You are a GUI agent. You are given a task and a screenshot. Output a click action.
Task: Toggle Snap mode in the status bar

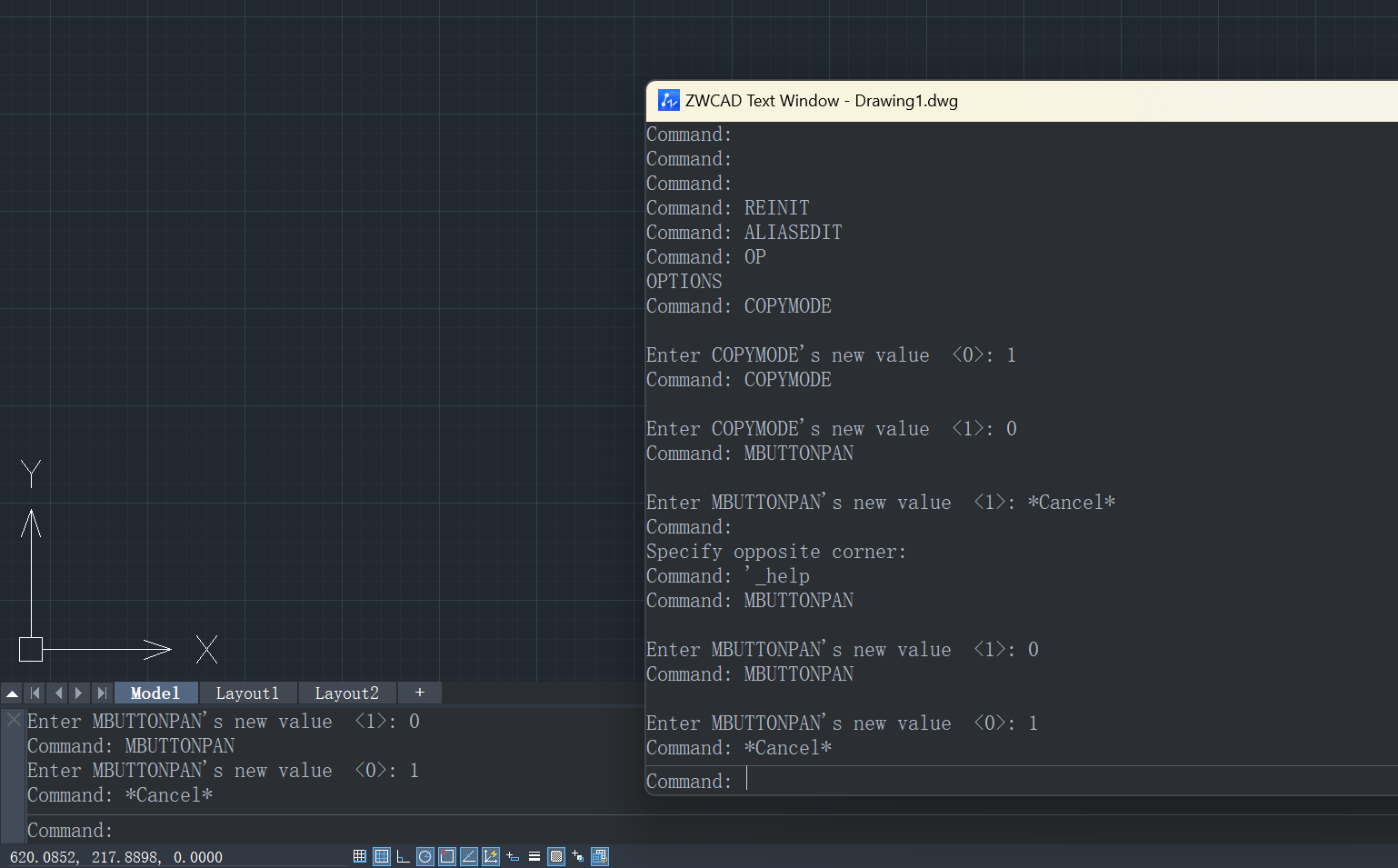360,856
